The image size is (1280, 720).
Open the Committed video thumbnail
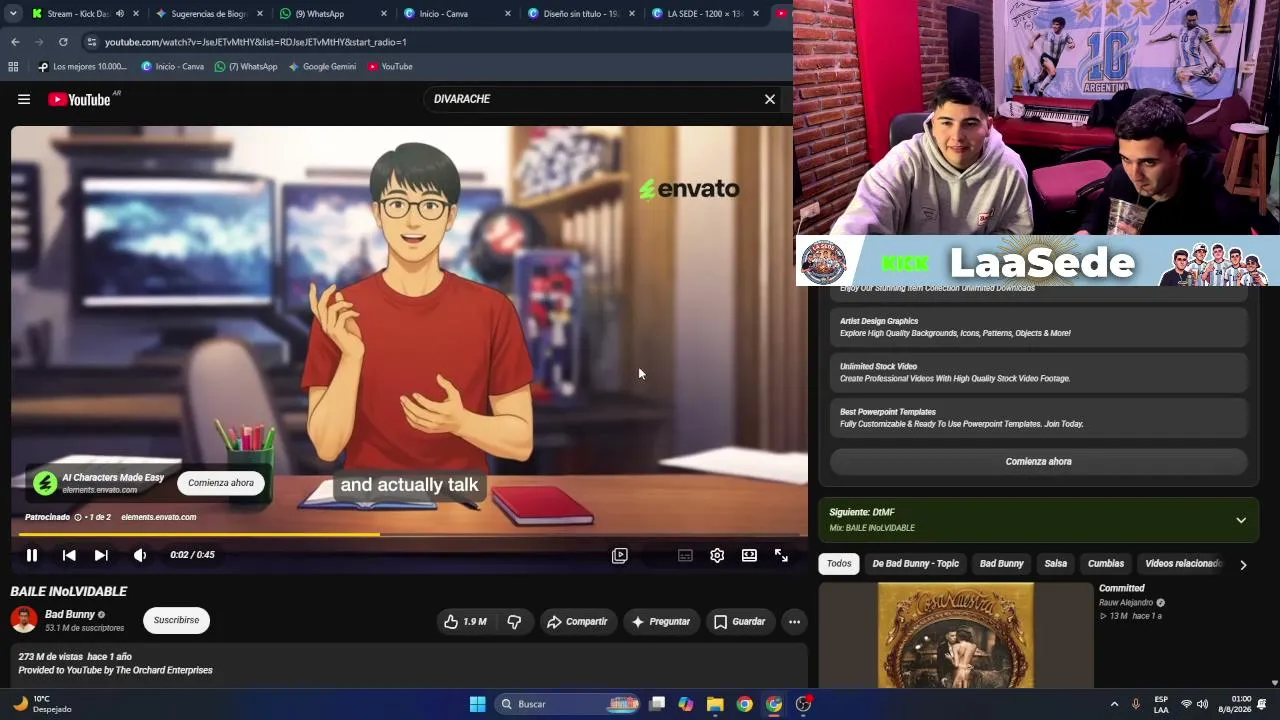point(956,636)
